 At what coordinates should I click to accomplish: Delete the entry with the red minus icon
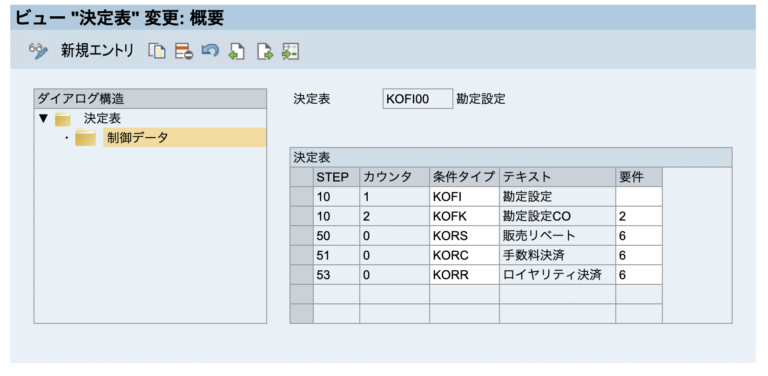(184, 51)
